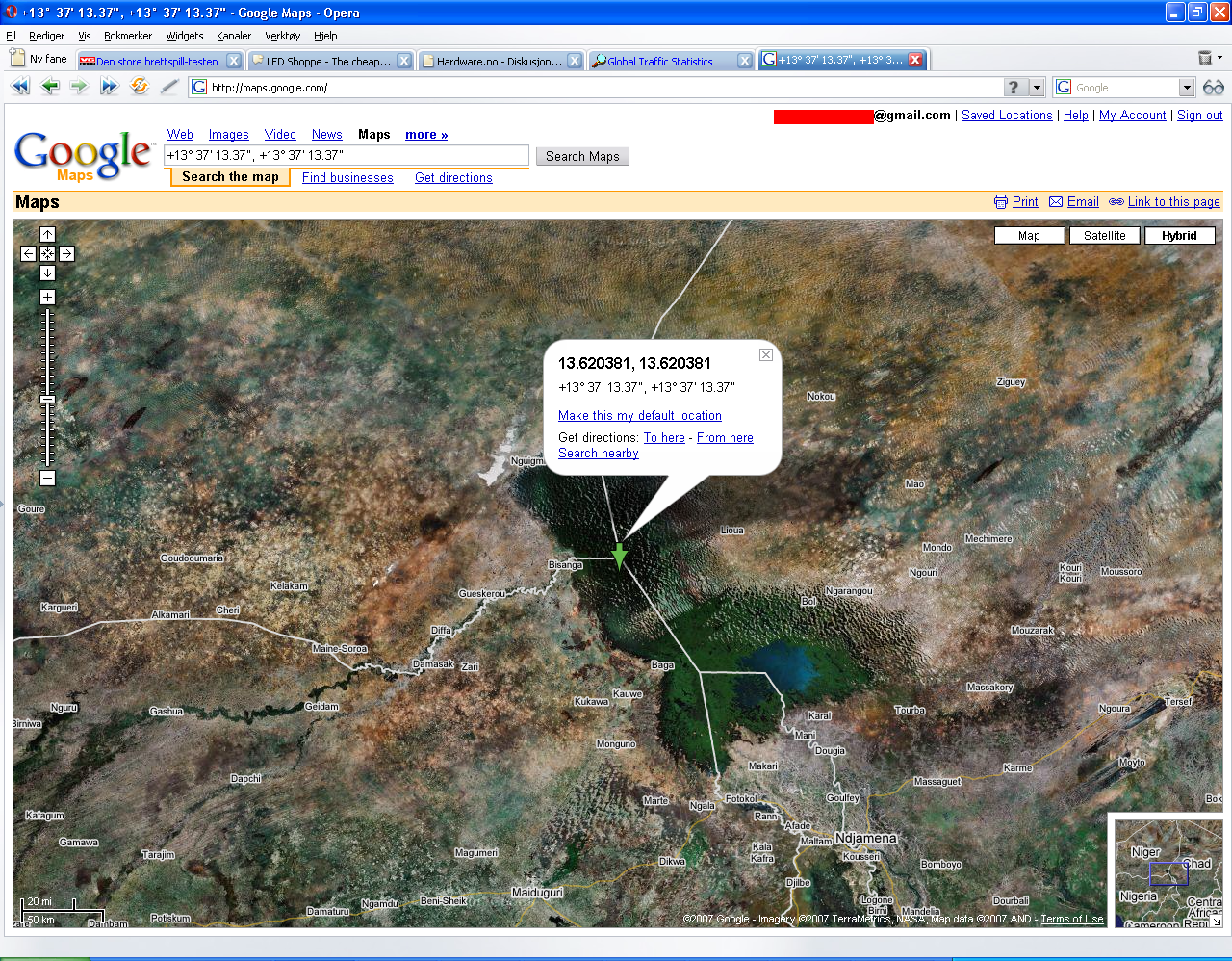Pan the map up with arrow button

coord(47,234)
